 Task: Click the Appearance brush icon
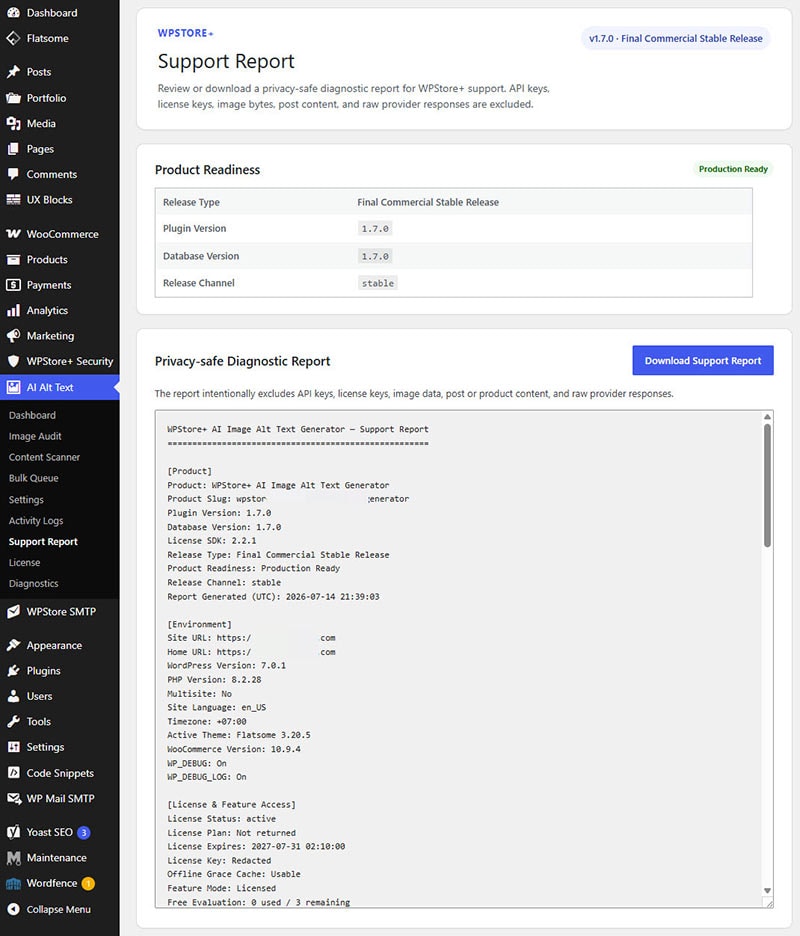[x=13, y=645]
